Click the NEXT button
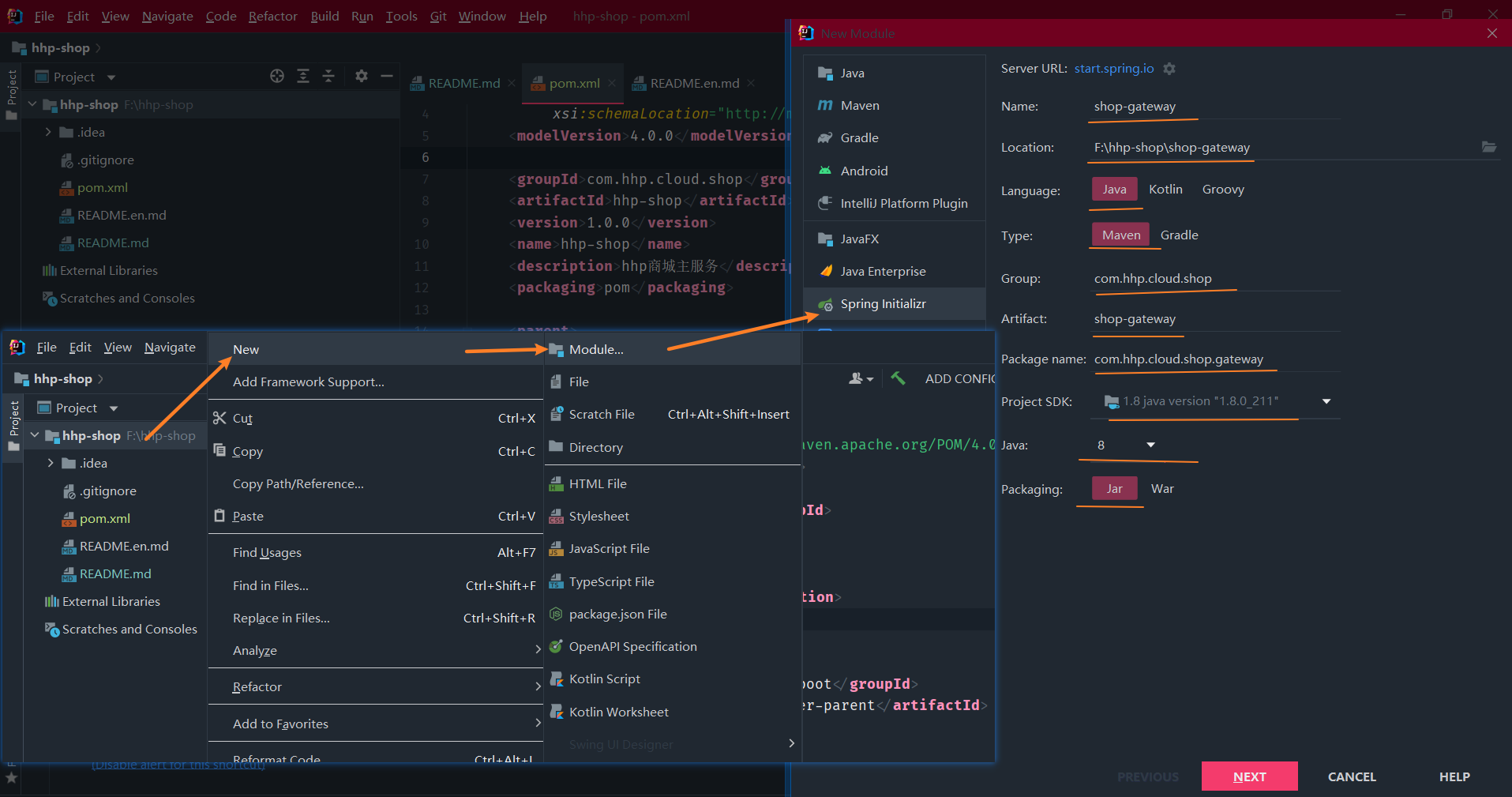Screen dimensions: 1512x797 tap(1249, 776)
